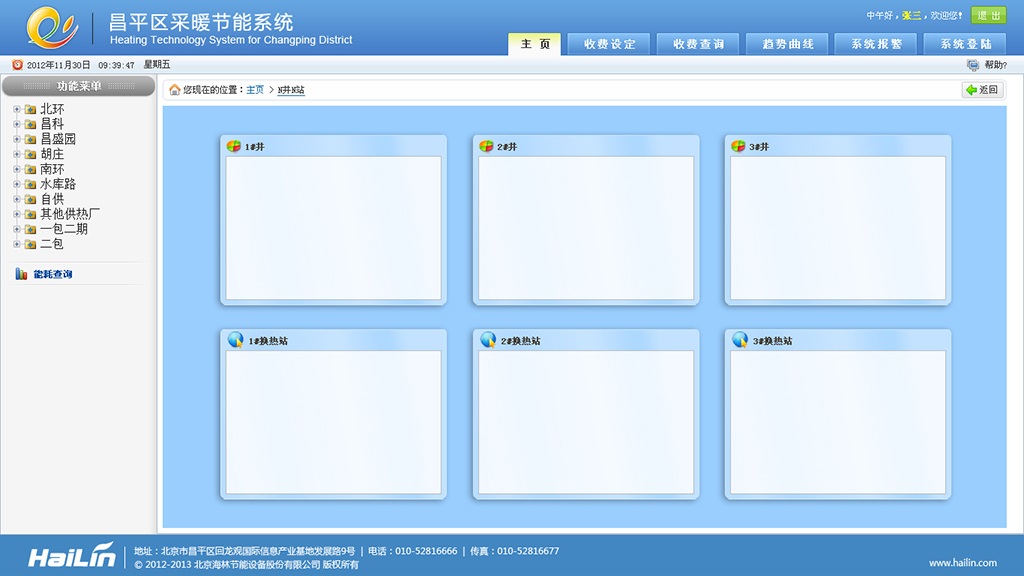Expand the 水库路 tree node
Screen dimensions: 1024x576
(x=17, y=185)
